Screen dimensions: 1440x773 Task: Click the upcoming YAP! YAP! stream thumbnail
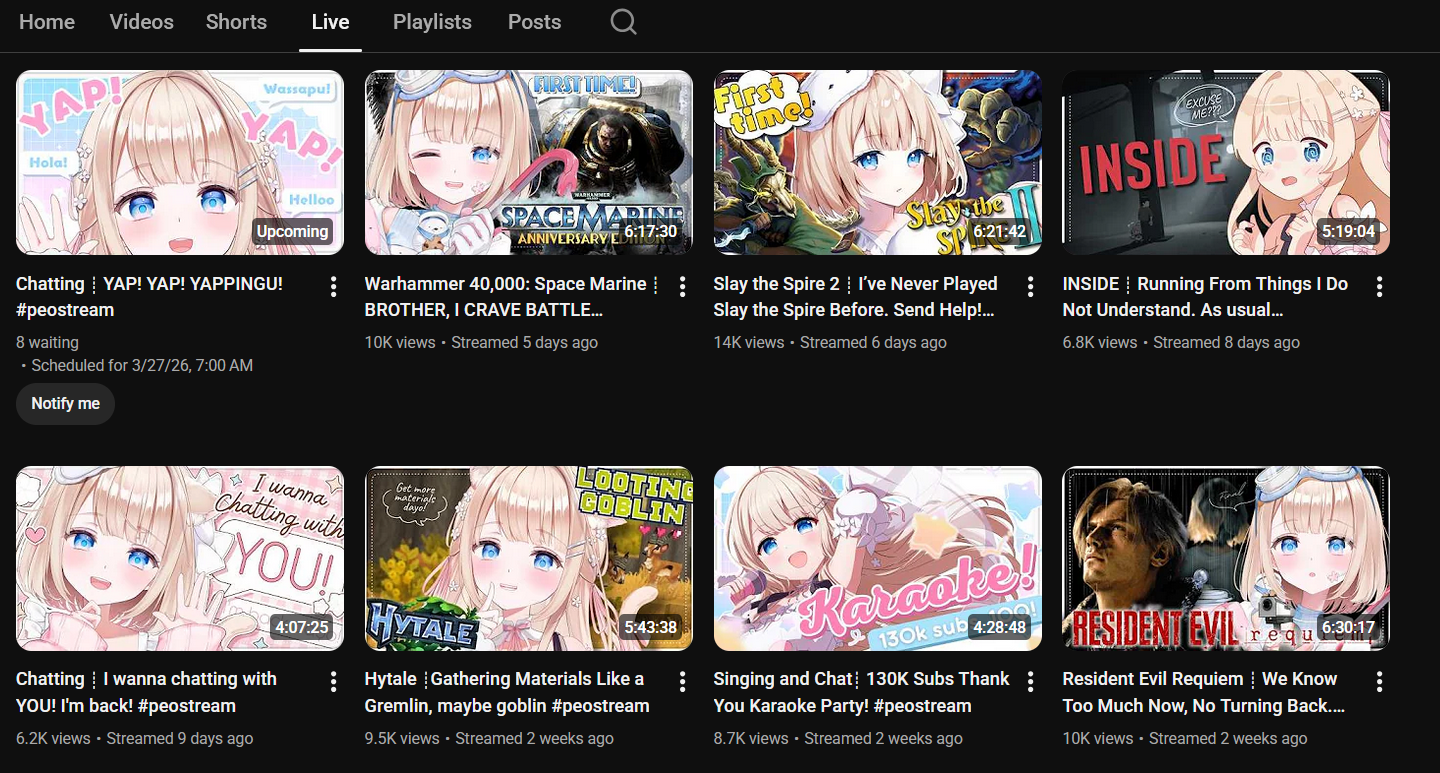click(180, 162)
